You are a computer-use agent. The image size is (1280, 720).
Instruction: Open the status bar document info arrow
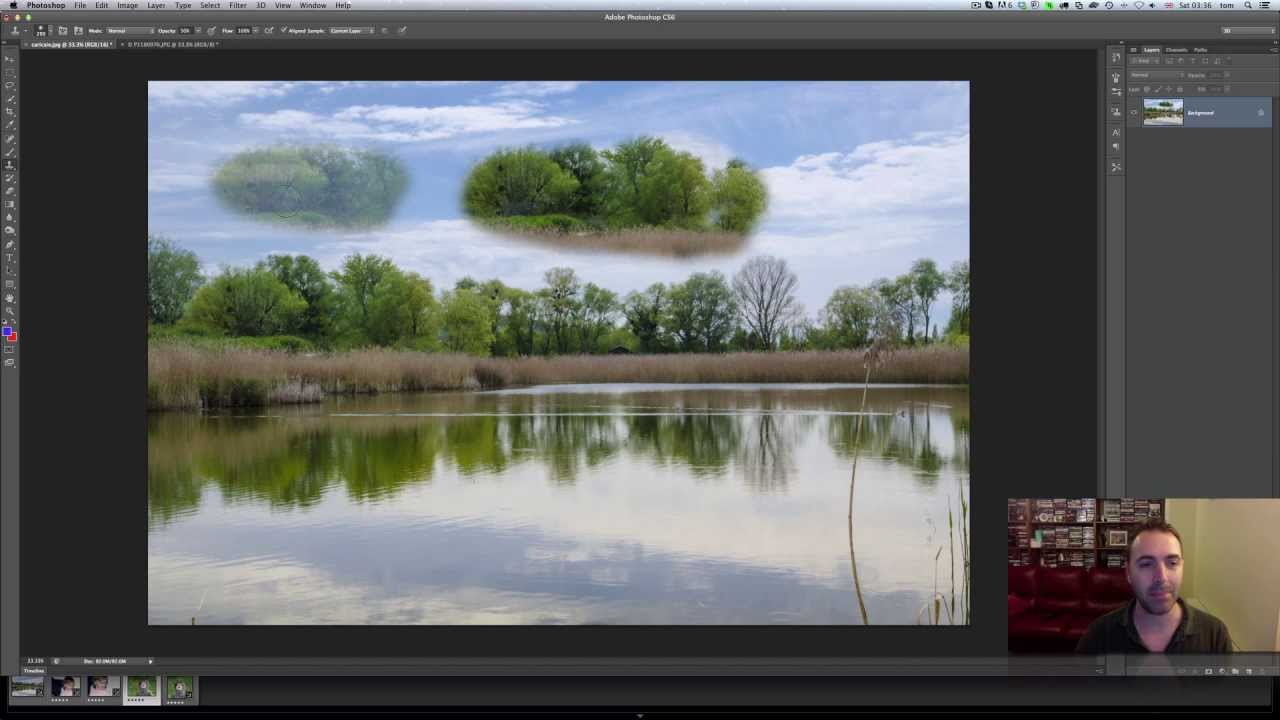click(x=150, y=661)
